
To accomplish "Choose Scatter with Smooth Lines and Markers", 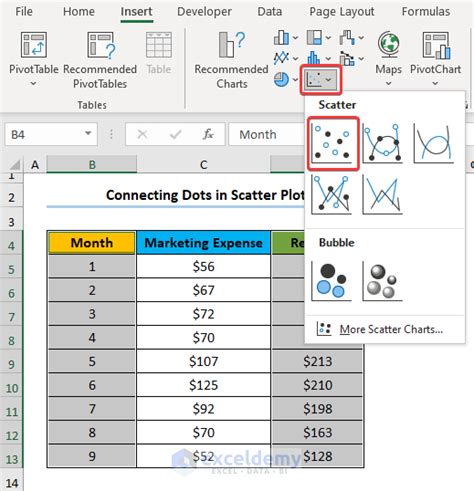I will tap(383, 143).
